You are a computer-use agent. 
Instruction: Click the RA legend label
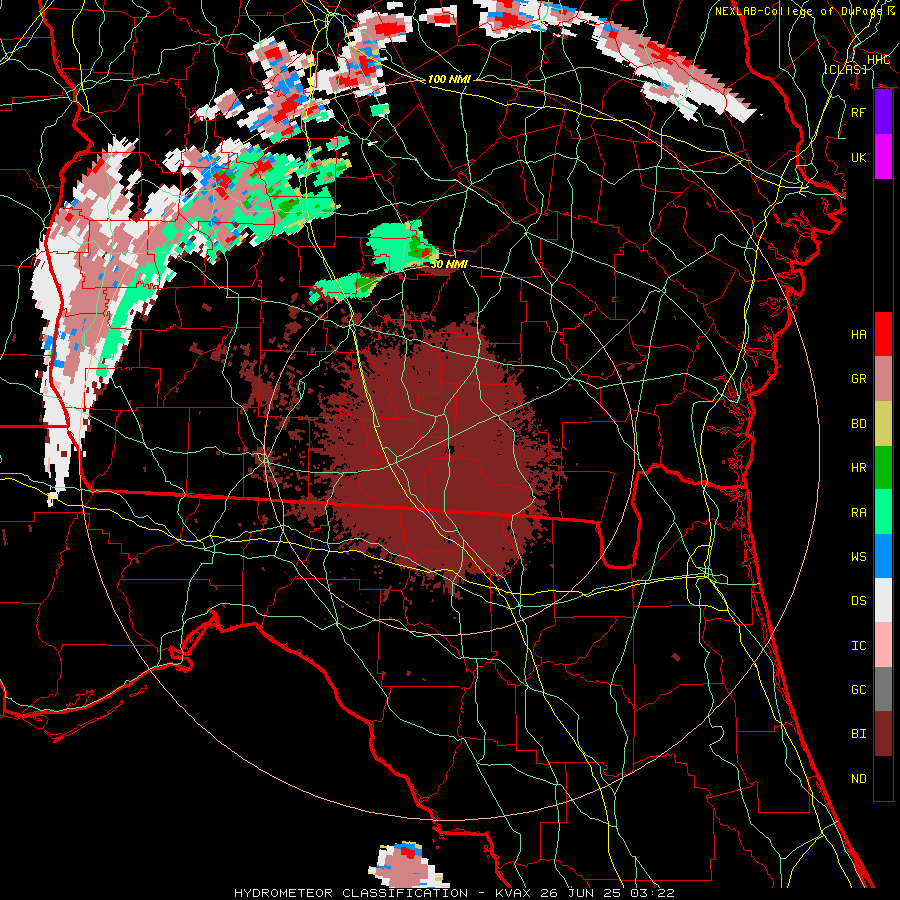(859, 512)
